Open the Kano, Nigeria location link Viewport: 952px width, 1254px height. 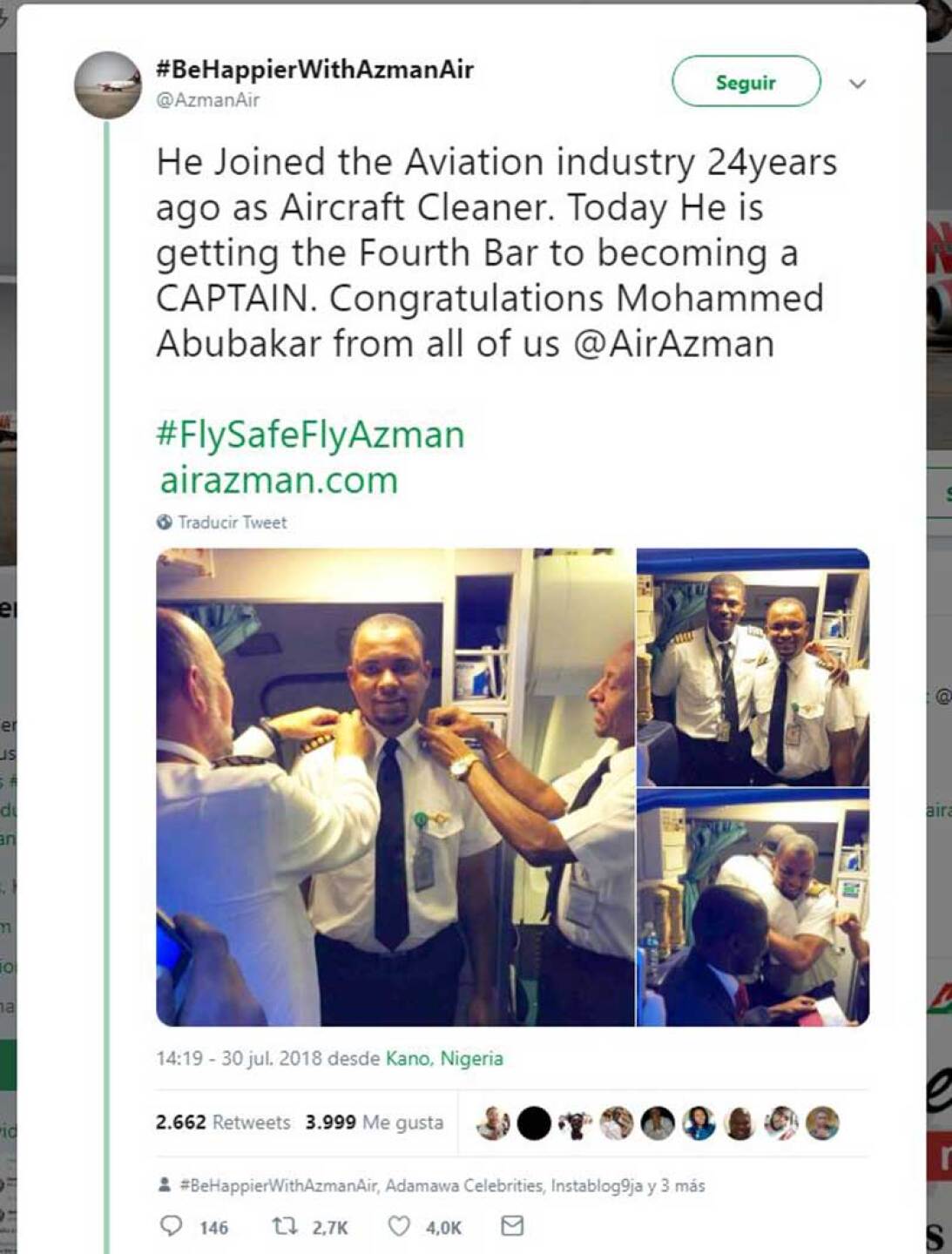tap(444, 1058)
